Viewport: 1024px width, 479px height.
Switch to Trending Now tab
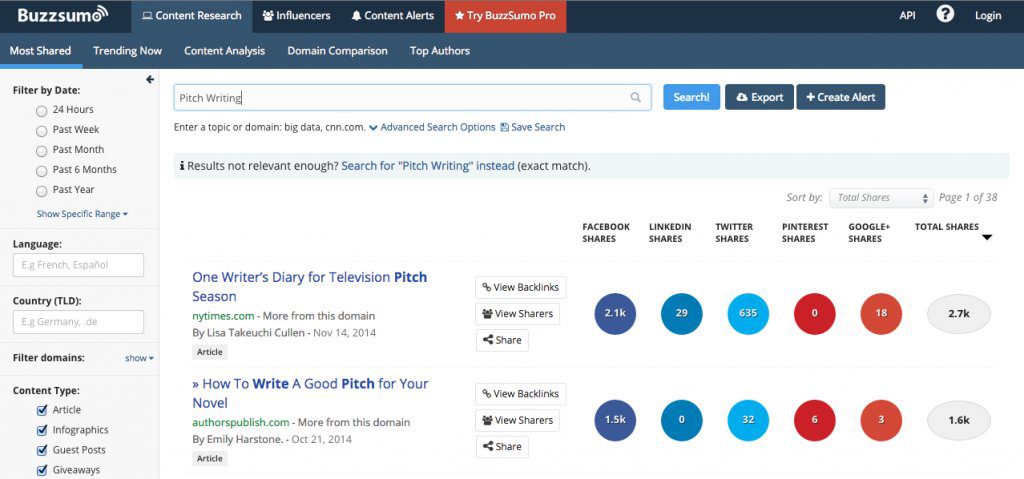pos(127,50)
